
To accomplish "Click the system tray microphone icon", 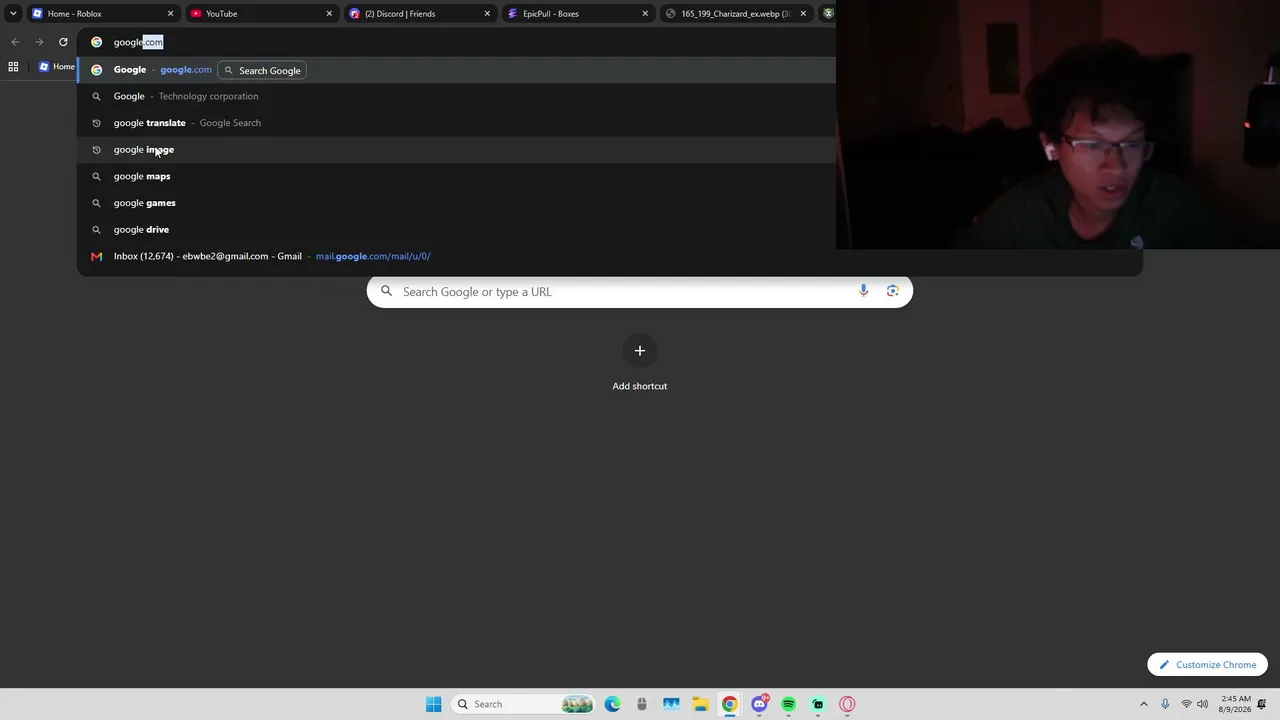I will point(1165,704).
